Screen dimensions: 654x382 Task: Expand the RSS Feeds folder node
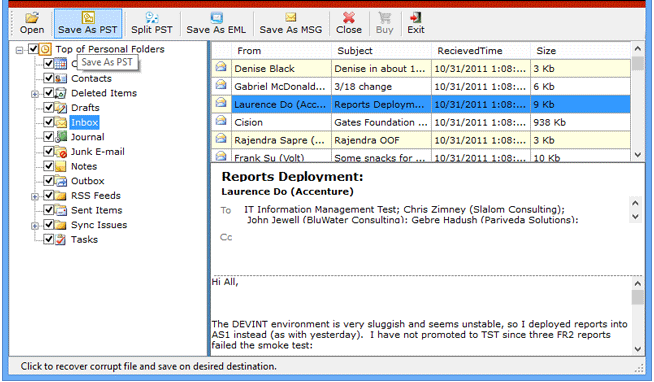click(35, 196)
